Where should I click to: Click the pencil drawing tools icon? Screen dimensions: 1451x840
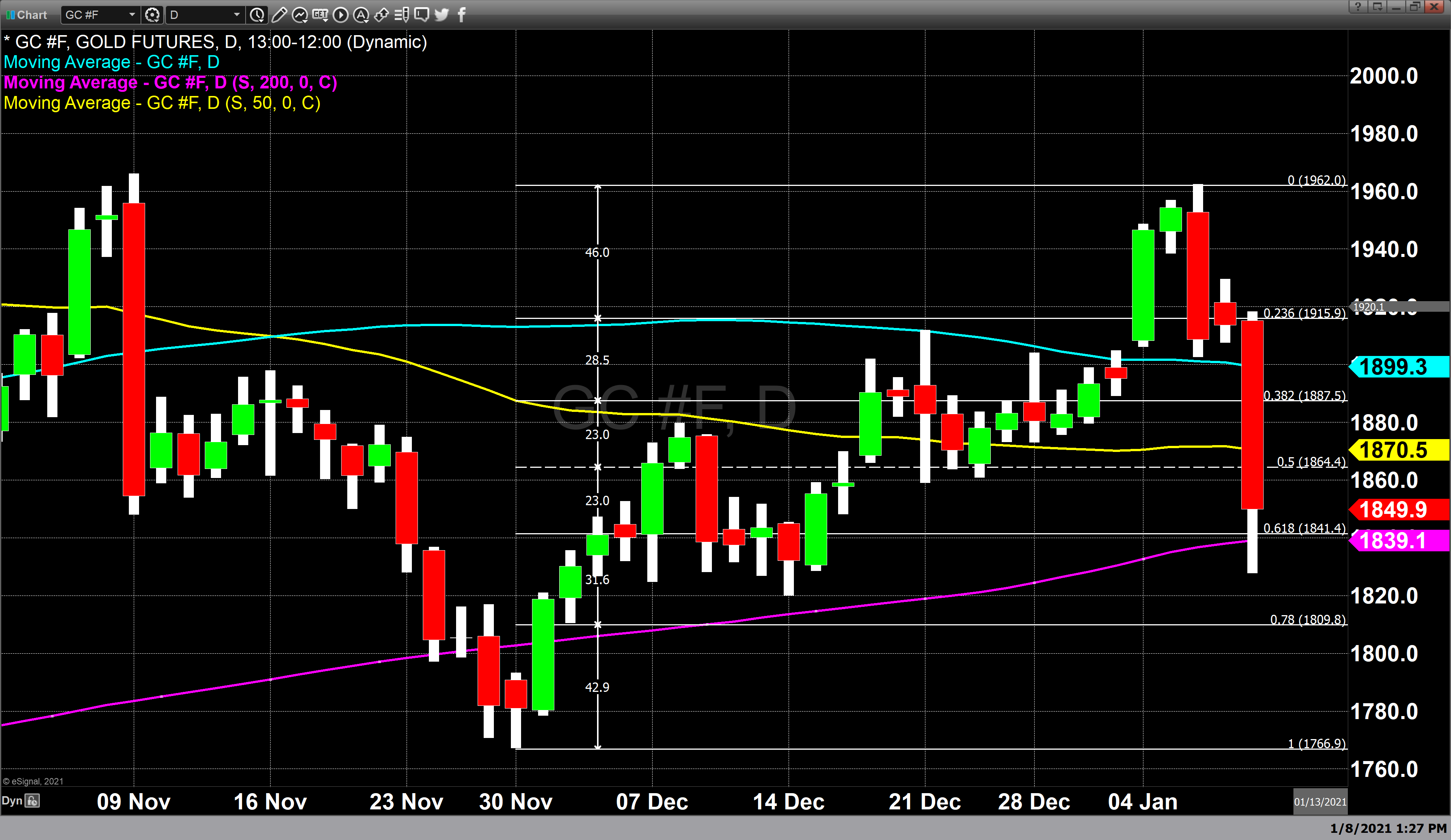(x=279, y=15)
